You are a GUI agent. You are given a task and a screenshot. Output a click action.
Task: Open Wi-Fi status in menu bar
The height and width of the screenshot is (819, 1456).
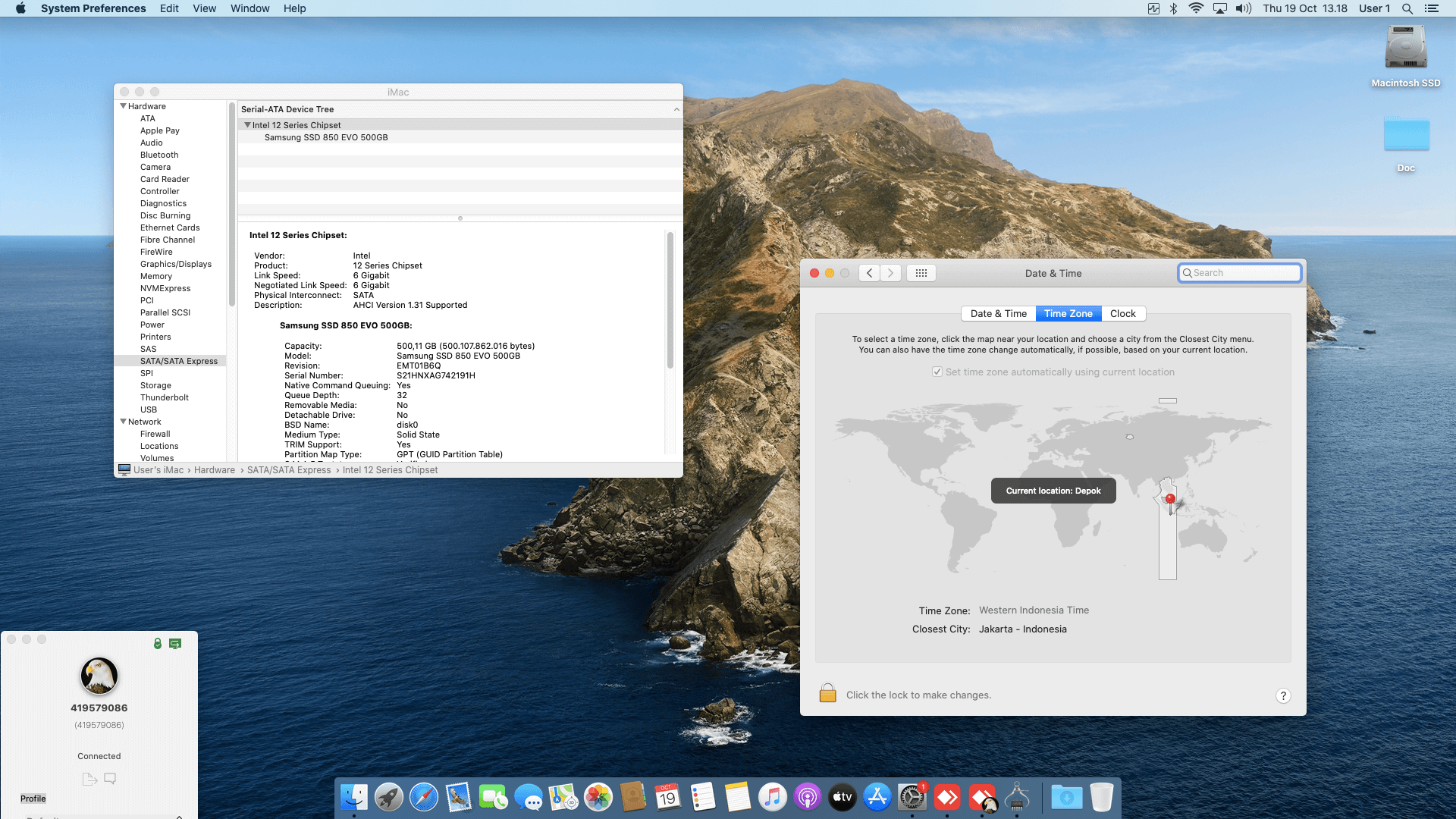tap(1196, 8)
